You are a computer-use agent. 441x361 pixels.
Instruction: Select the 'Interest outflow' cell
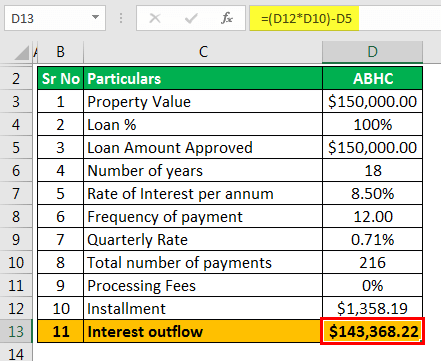point(203,331)
